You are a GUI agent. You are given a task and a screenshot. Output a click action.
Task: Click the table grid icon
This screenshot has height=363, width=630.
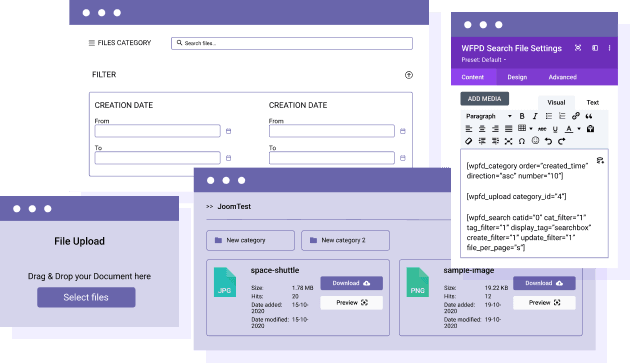[x=522, y=128]
